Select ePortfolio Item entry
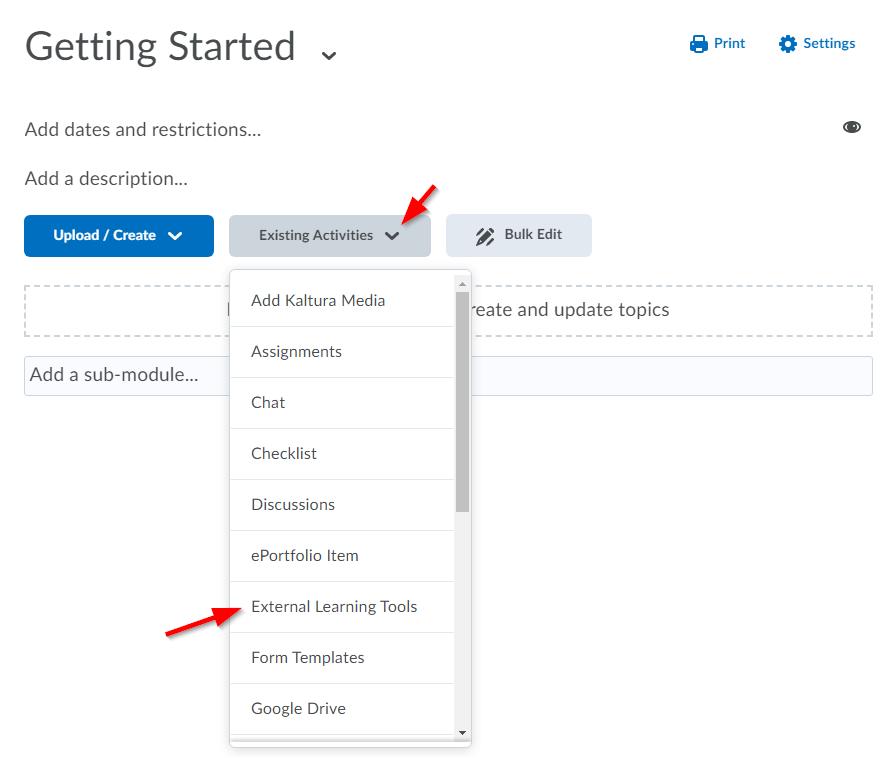 point(305,556)
